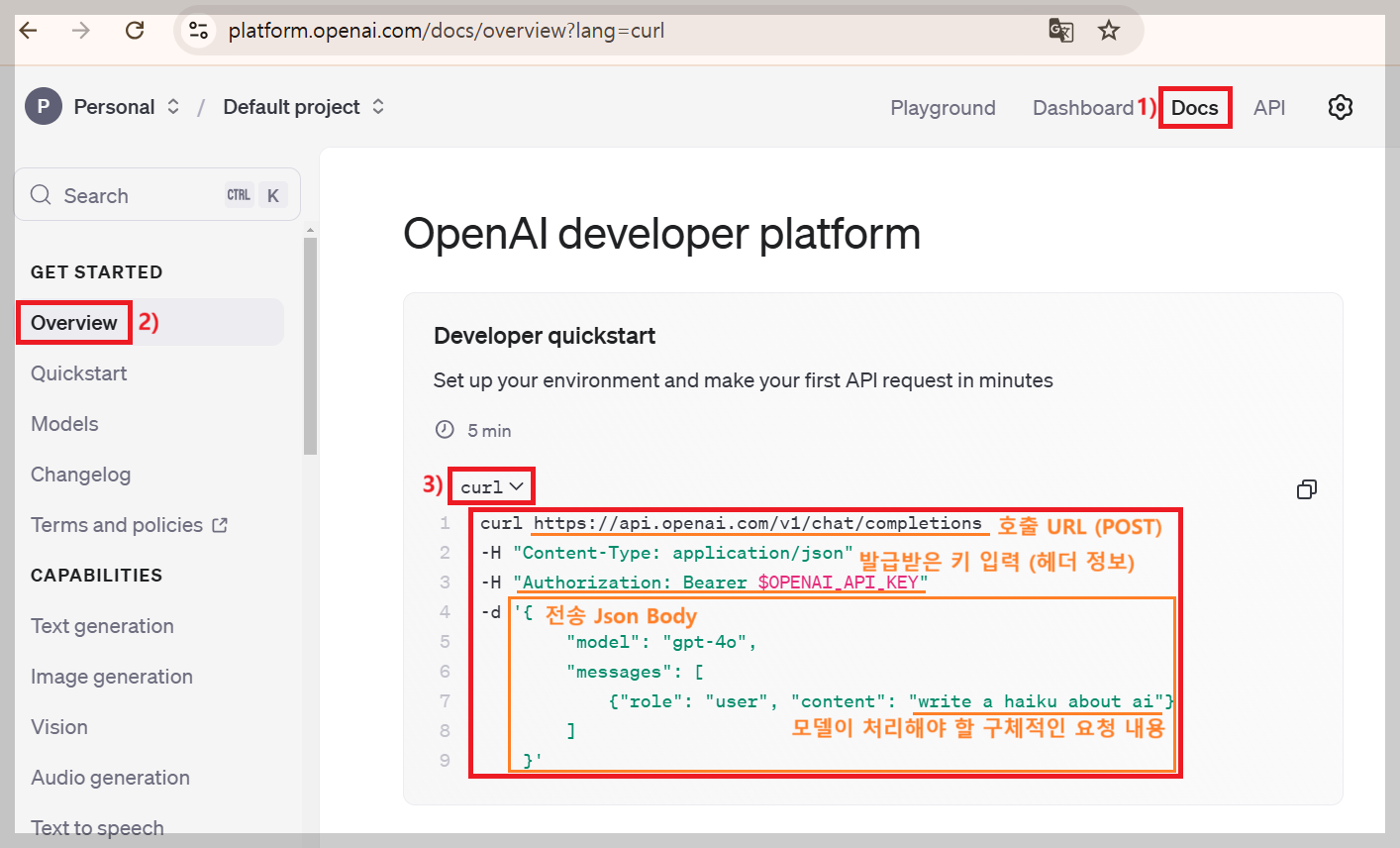The width and height of the screenshot is (1400, 848).
Task: Click the K key hint in search box
Action: [x=273, y=195]
